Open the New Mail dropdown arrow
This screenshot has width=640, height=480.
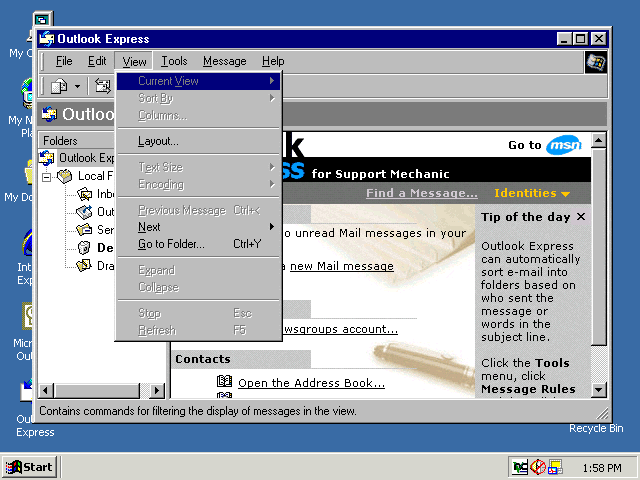coord(77,86)
